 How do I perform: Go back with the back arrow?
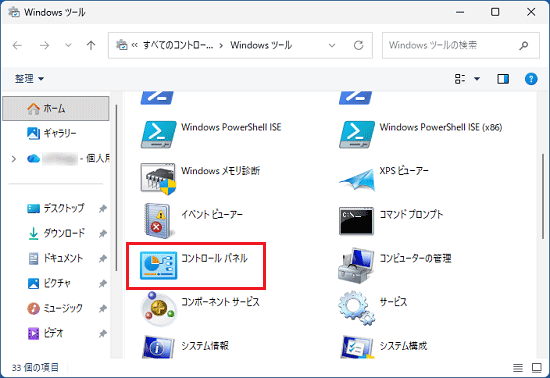point(17,45)
